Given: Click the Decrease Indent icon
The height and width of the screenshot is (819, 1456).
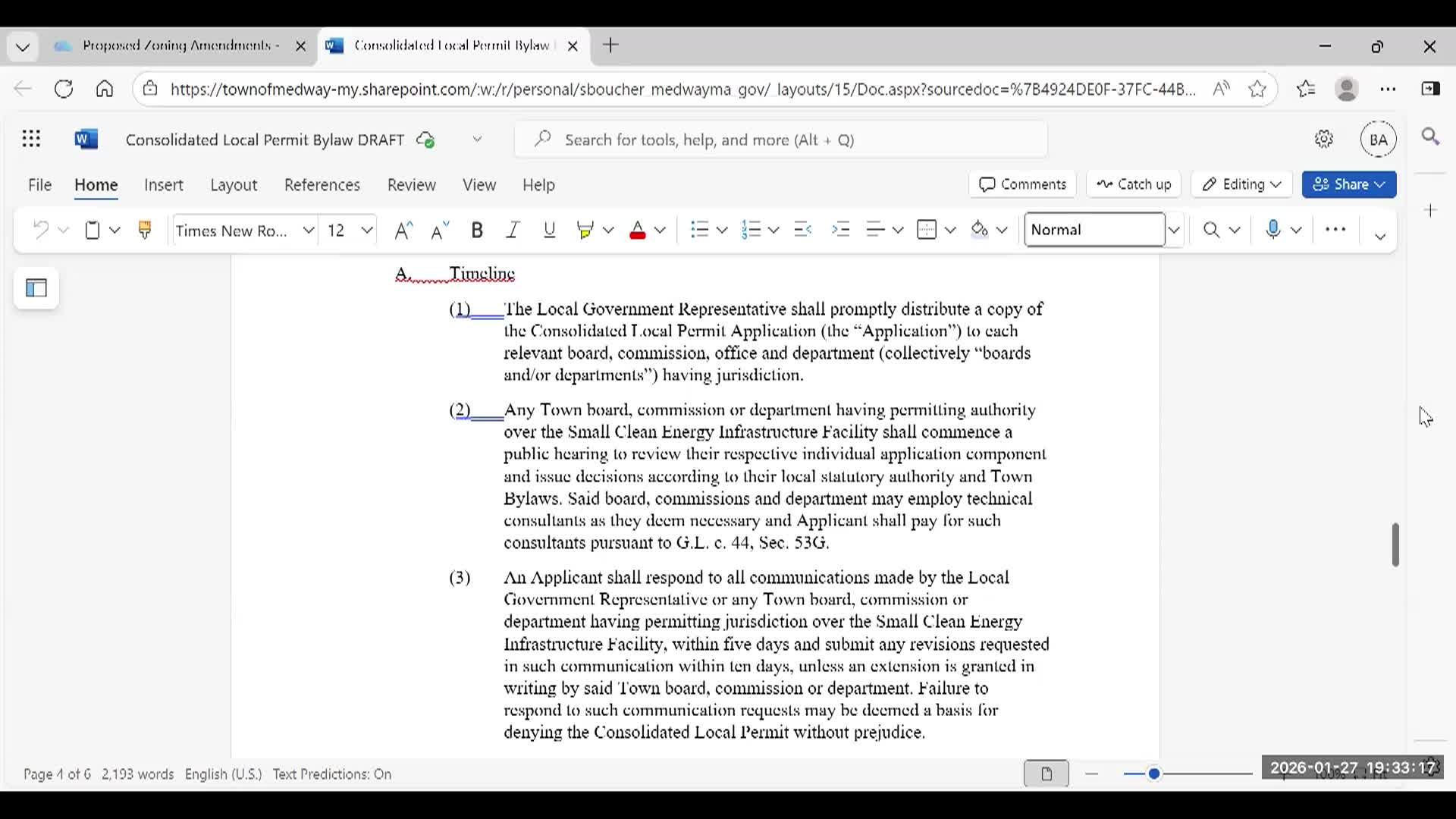Looking at the screenshot, I should pos(803,230).
